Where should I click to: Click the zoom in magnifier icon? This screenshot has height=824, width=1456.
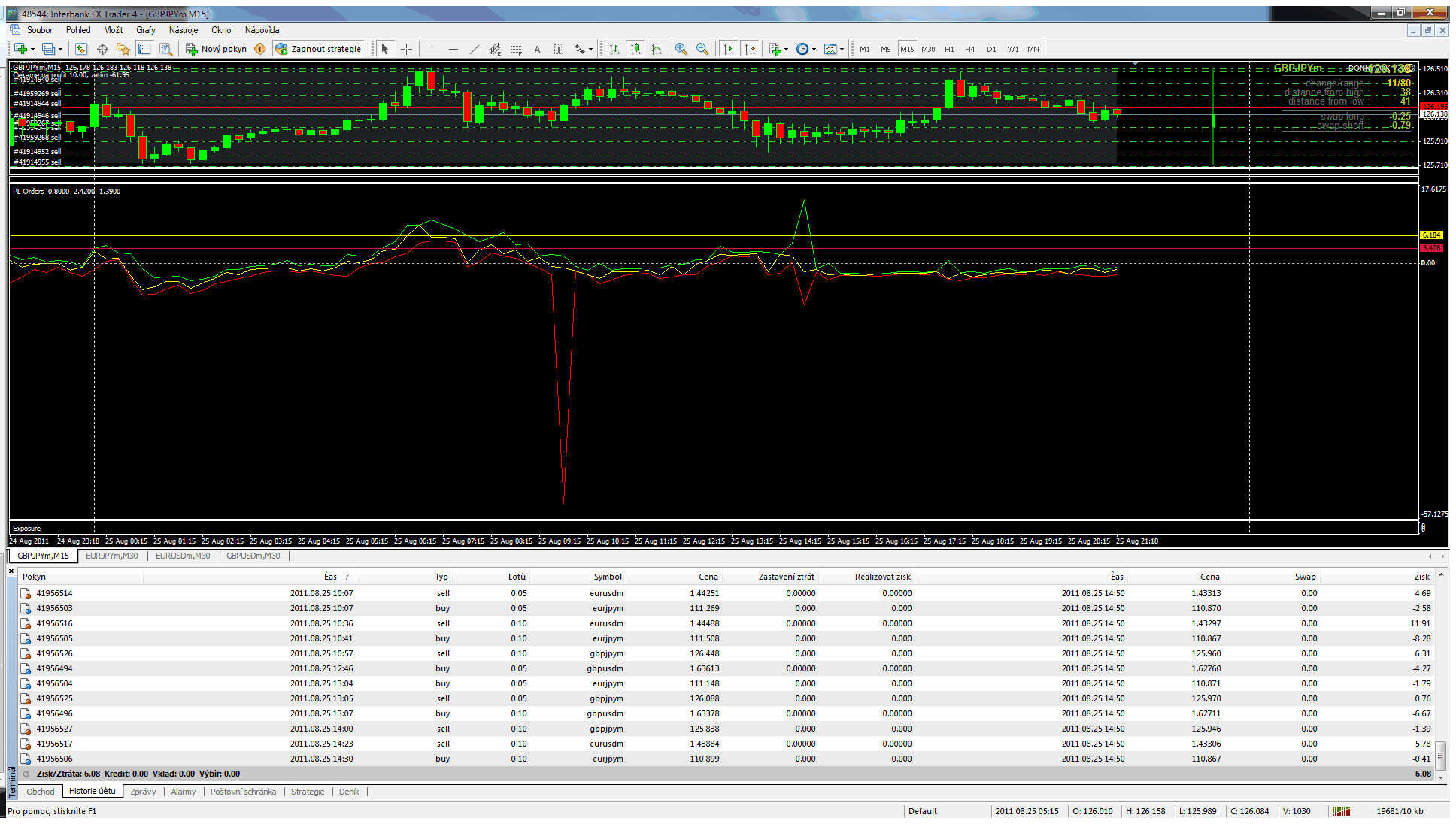click(681, 49)
